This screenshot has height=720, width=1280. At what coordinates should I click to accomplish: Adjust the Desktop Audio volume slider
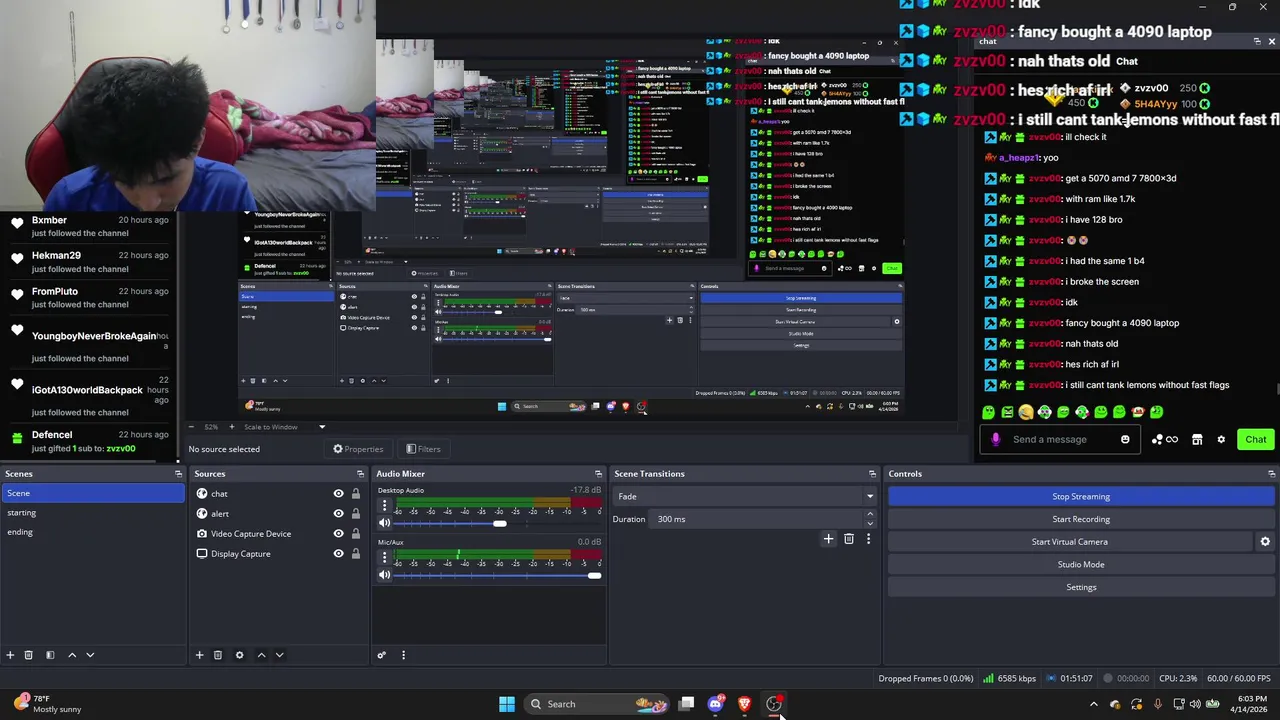point(499,523)
